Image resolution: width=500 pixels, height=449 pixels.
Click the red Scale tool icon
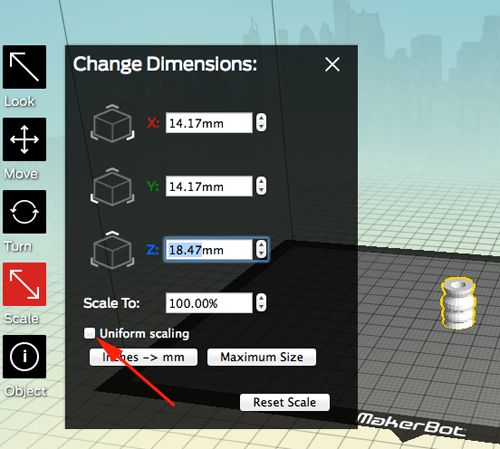24,284
